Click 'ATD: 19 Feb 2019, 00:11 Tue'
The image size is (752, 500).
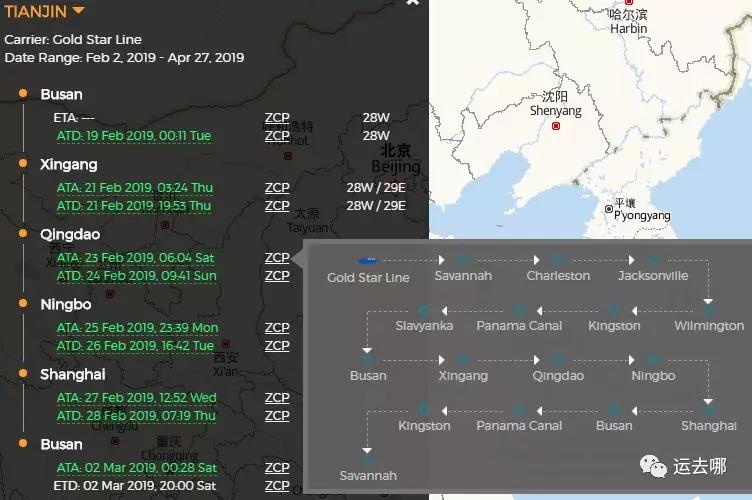click(x=134, y=136)
